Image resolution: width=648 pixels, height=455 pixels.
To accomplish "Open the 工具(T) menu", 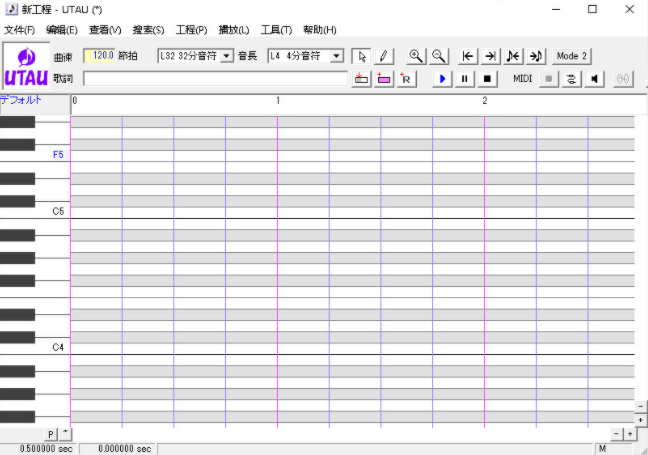I will (x=276, y=30).
